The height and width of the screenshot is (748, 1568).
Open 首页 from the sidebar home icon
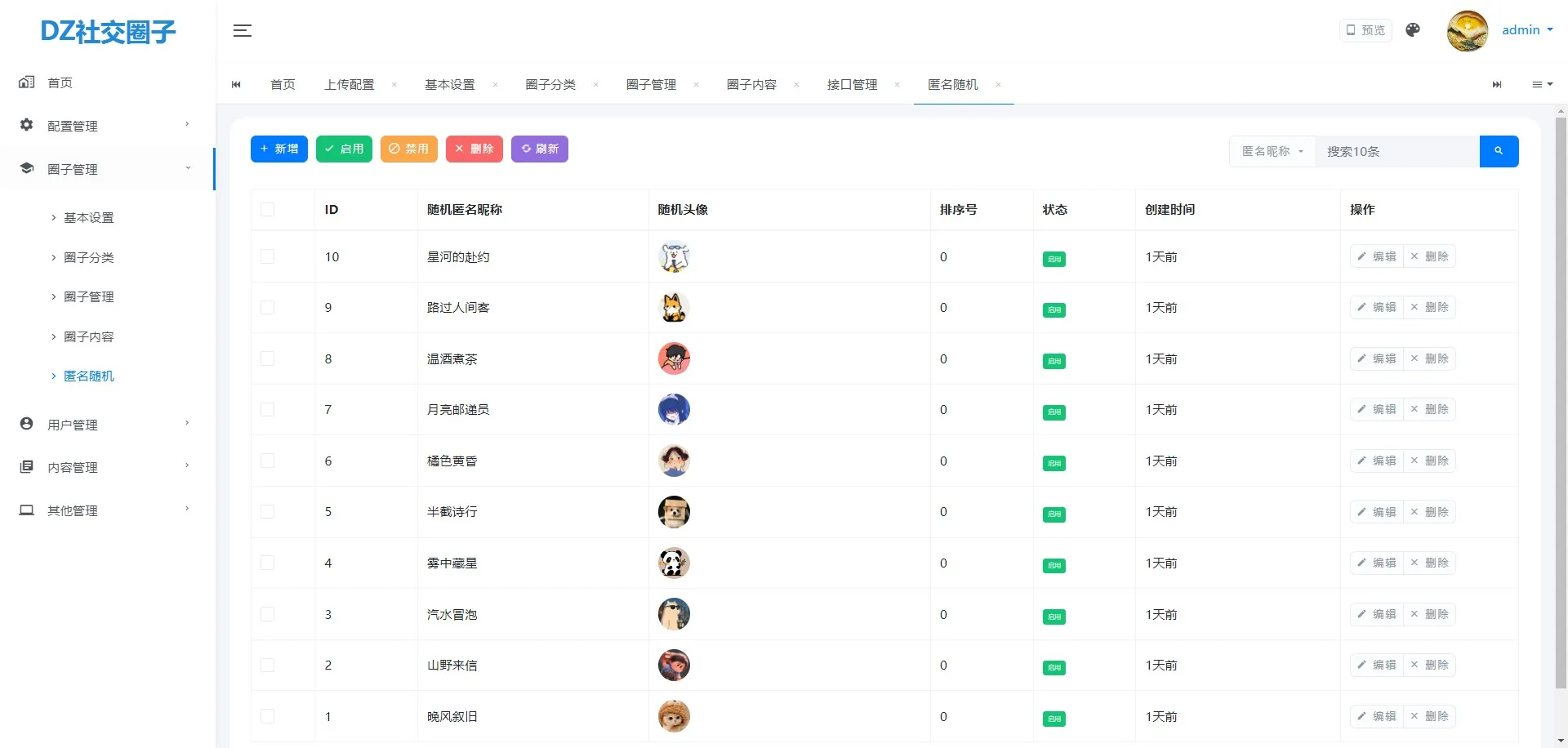click(26, 82)
